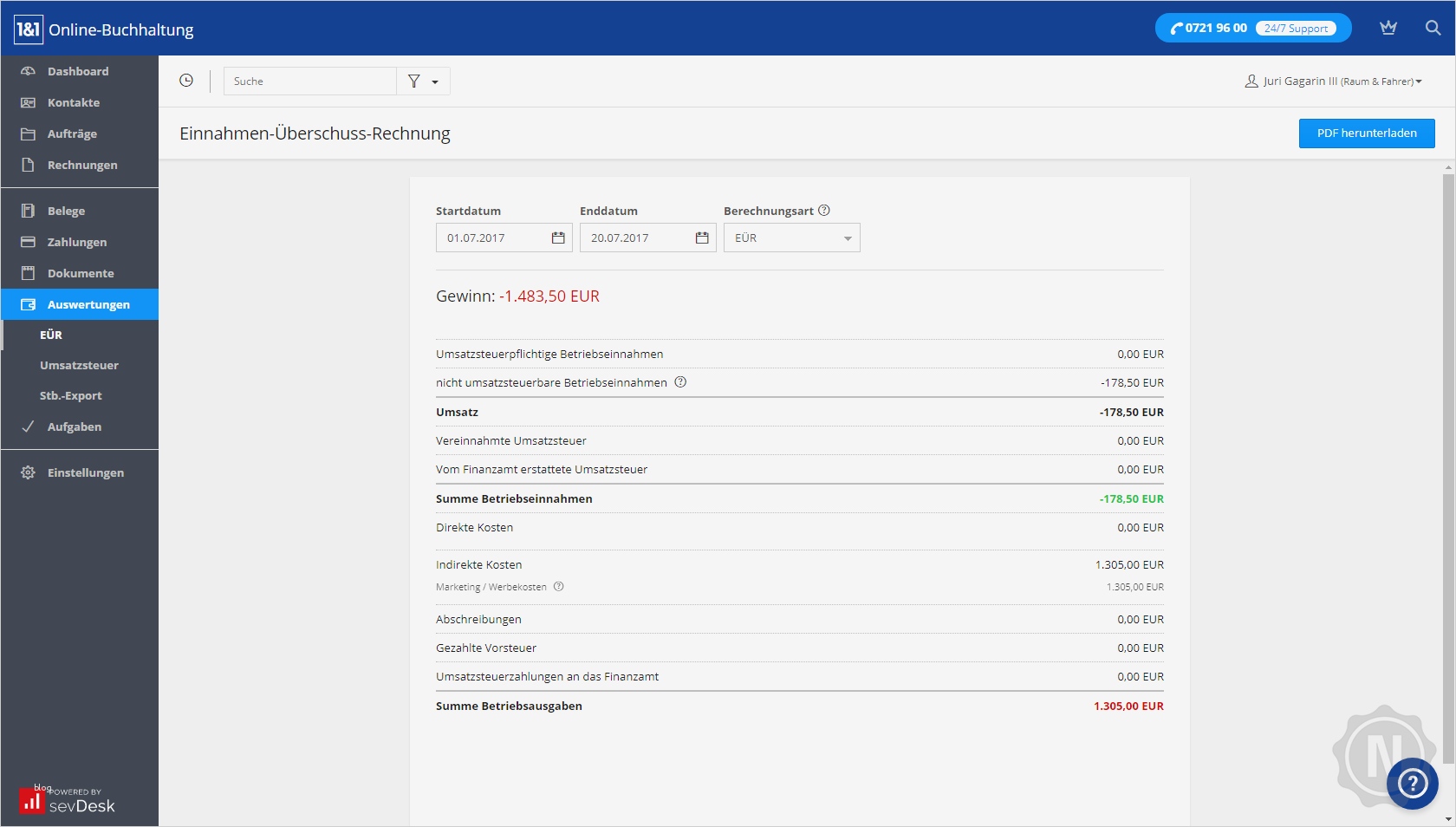Click the 24/7 Support phone button
The height and width of the screenshot is (827, 1456).
[x=1252, y=28]
